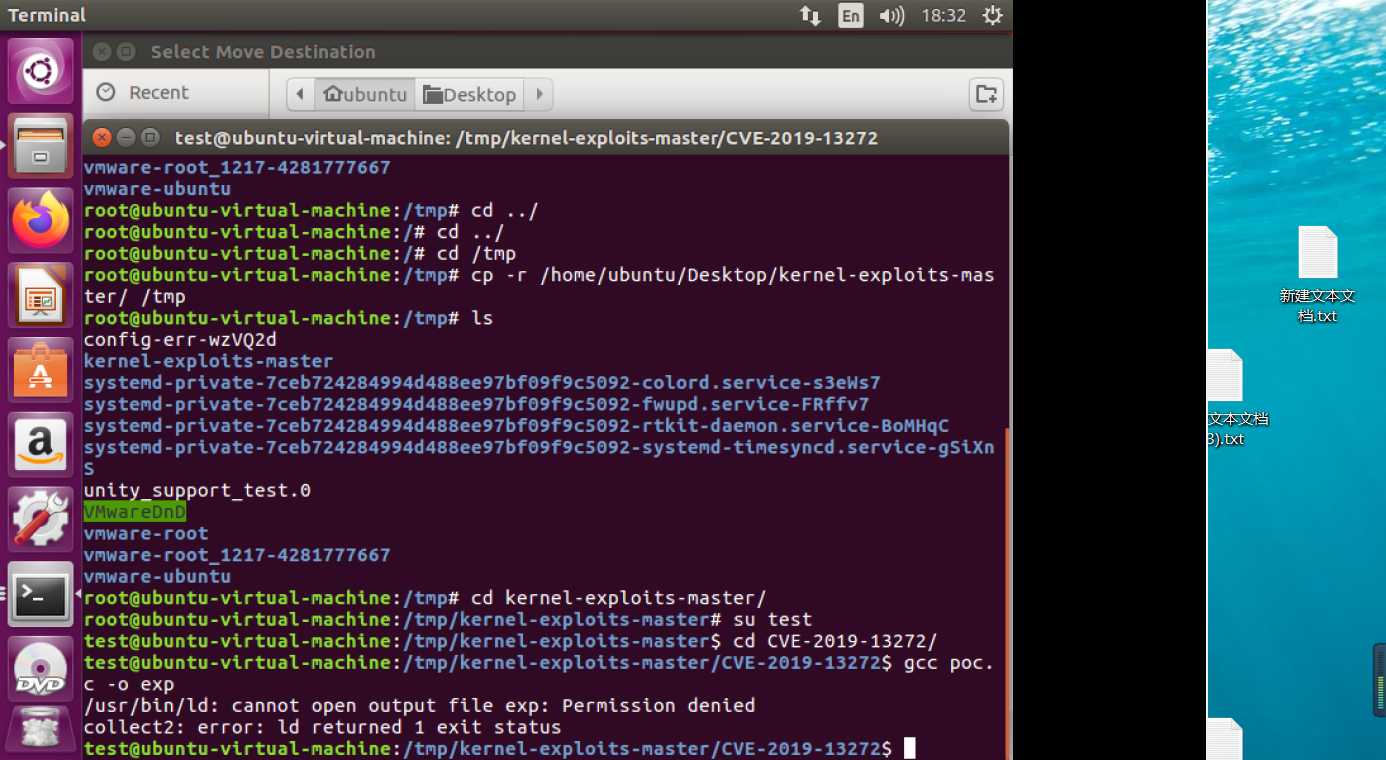The image size is (1386, 760).
Task: Open the session gear menu in top panel
Action: (x=992, y=15)
